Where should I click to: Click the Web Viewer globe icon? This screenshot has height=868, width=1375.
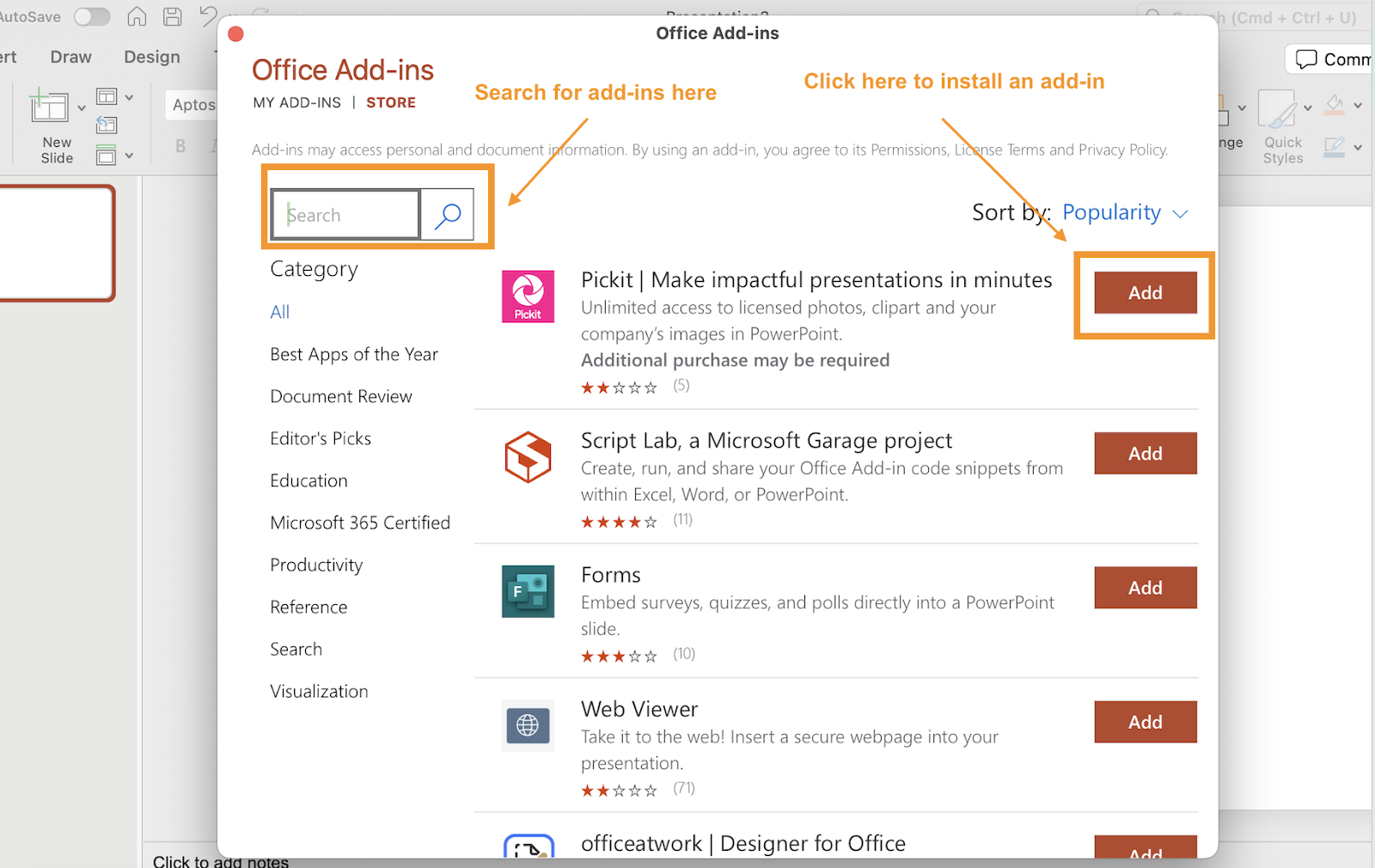(528, 725)
